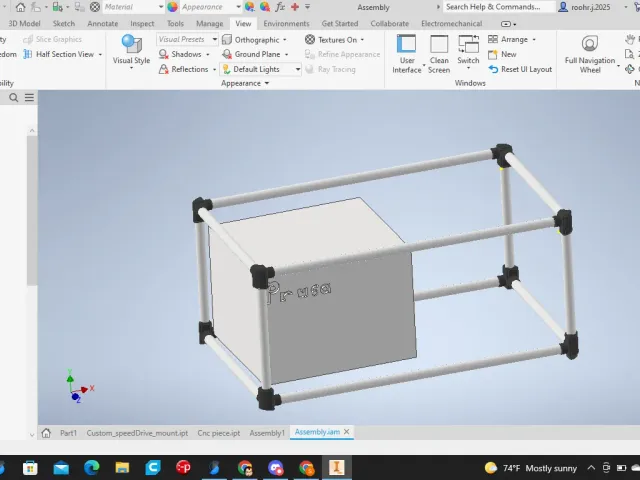Click the Orthographic cube icon
This screenshot has height=480, width=640.
click(x=227, y=40)
